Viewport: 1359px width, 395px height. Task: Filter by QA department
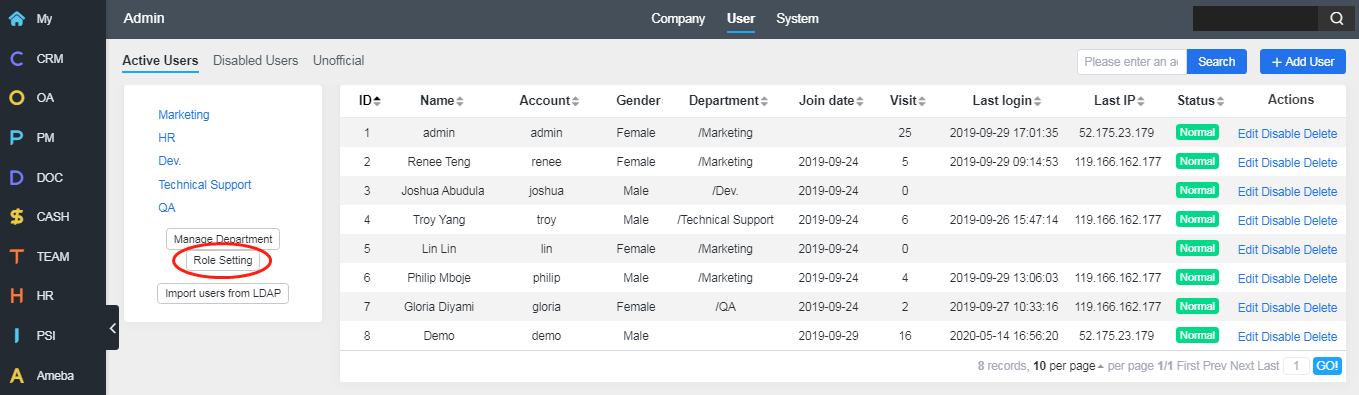pos(167,208)
